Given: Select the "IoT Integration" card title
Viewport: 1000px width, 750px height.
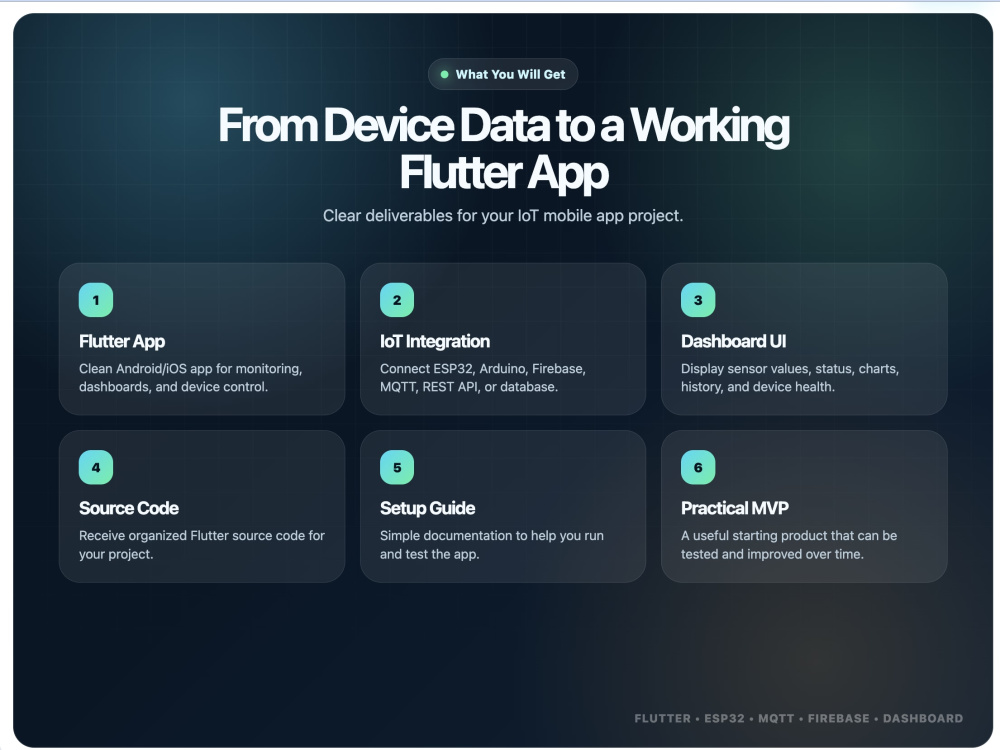Looking at the screenshot, I should point(435,342).
